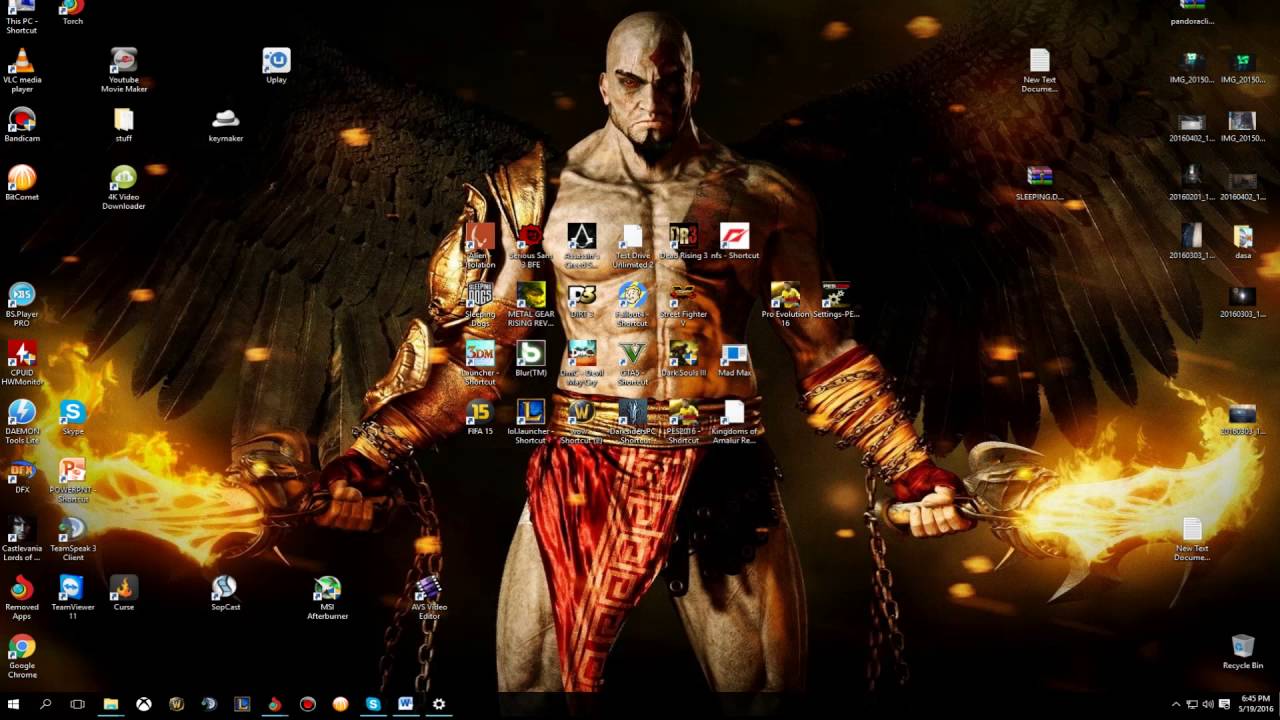This screenshot has height=720, width=1280.
Task: Select the Mad Max icon
Action: pos(735,360)
